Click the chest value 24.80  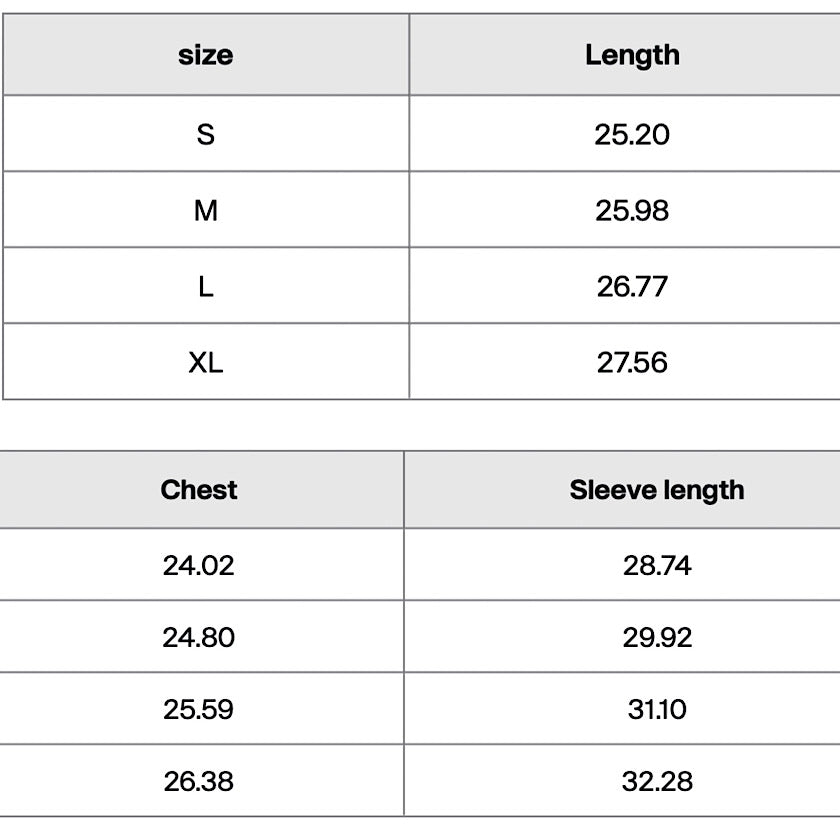tap(199, 637)
